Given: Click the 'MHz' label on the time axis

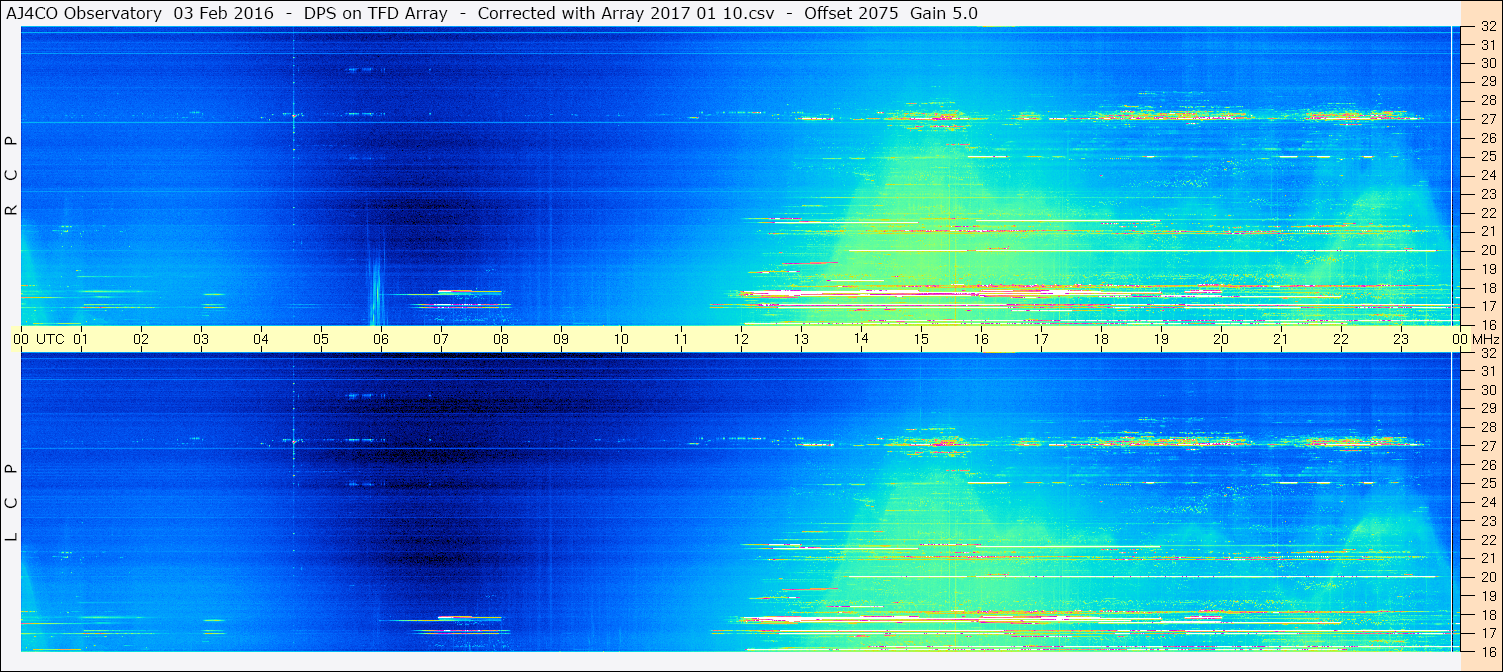Looking at the screenshot, I should pyautogui.click(x=1485, y=339).
